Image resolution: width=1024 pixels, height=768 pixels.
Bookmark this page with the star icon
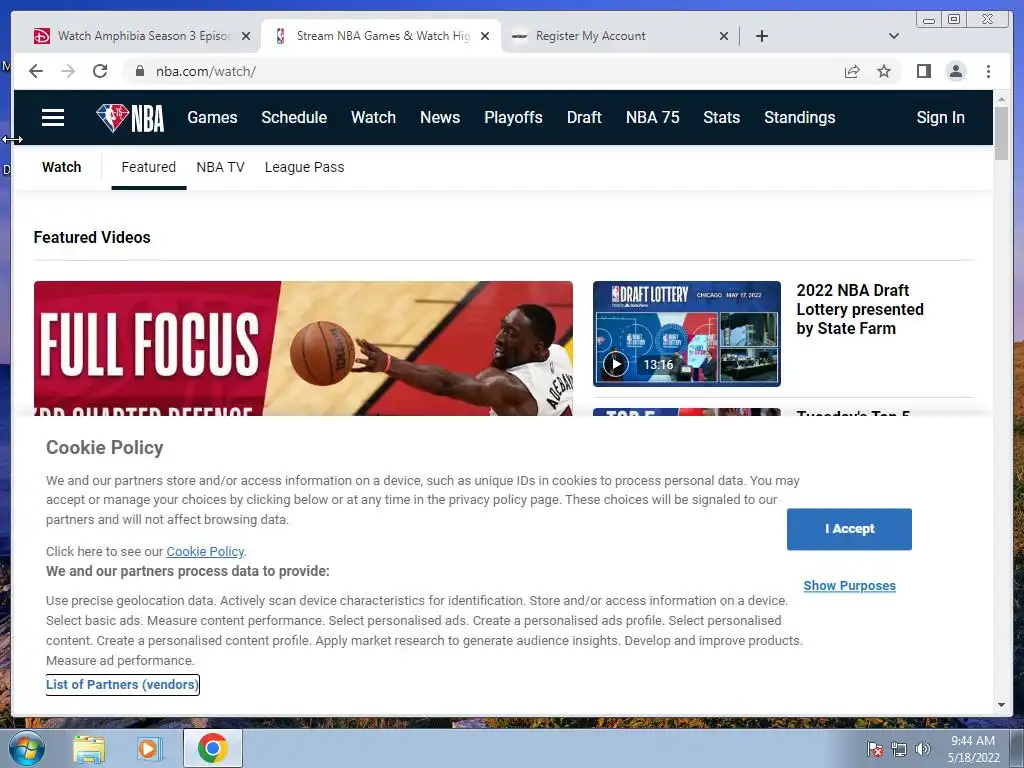[884, 71]
